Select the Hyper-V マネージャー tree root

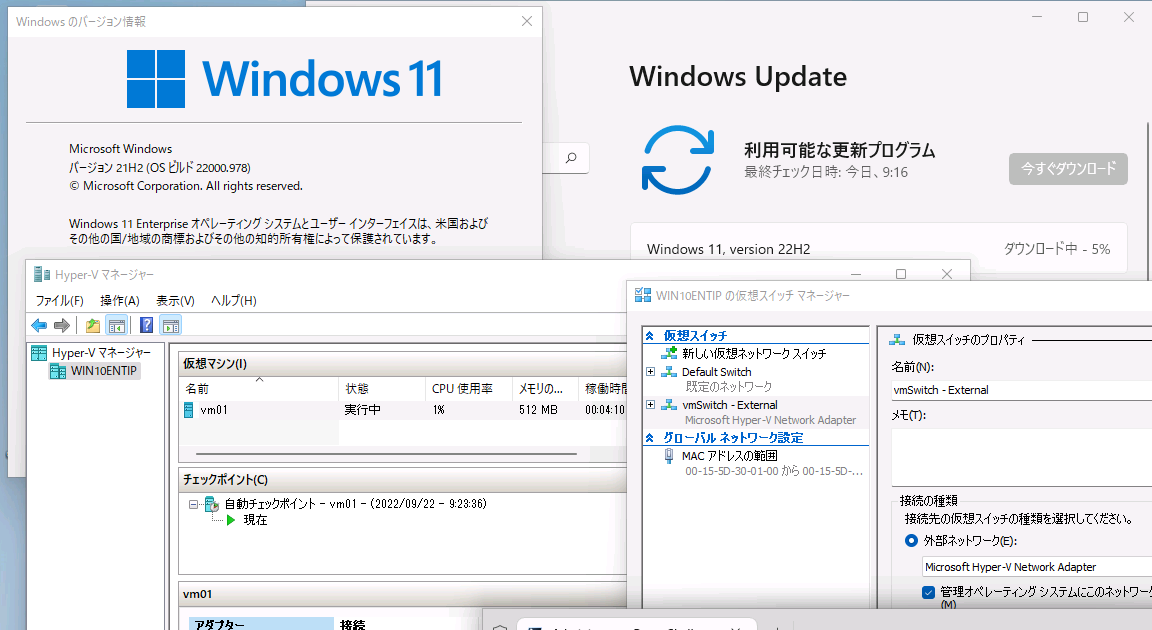[101, 353]
